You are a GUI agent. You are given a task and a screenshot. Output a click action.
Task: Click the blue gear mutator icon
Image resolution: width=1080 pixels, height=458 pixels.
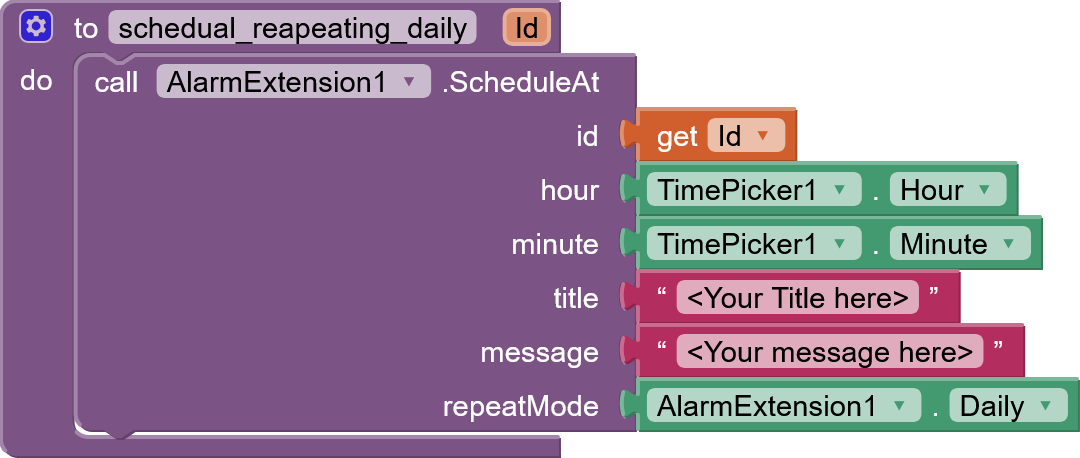35,27
